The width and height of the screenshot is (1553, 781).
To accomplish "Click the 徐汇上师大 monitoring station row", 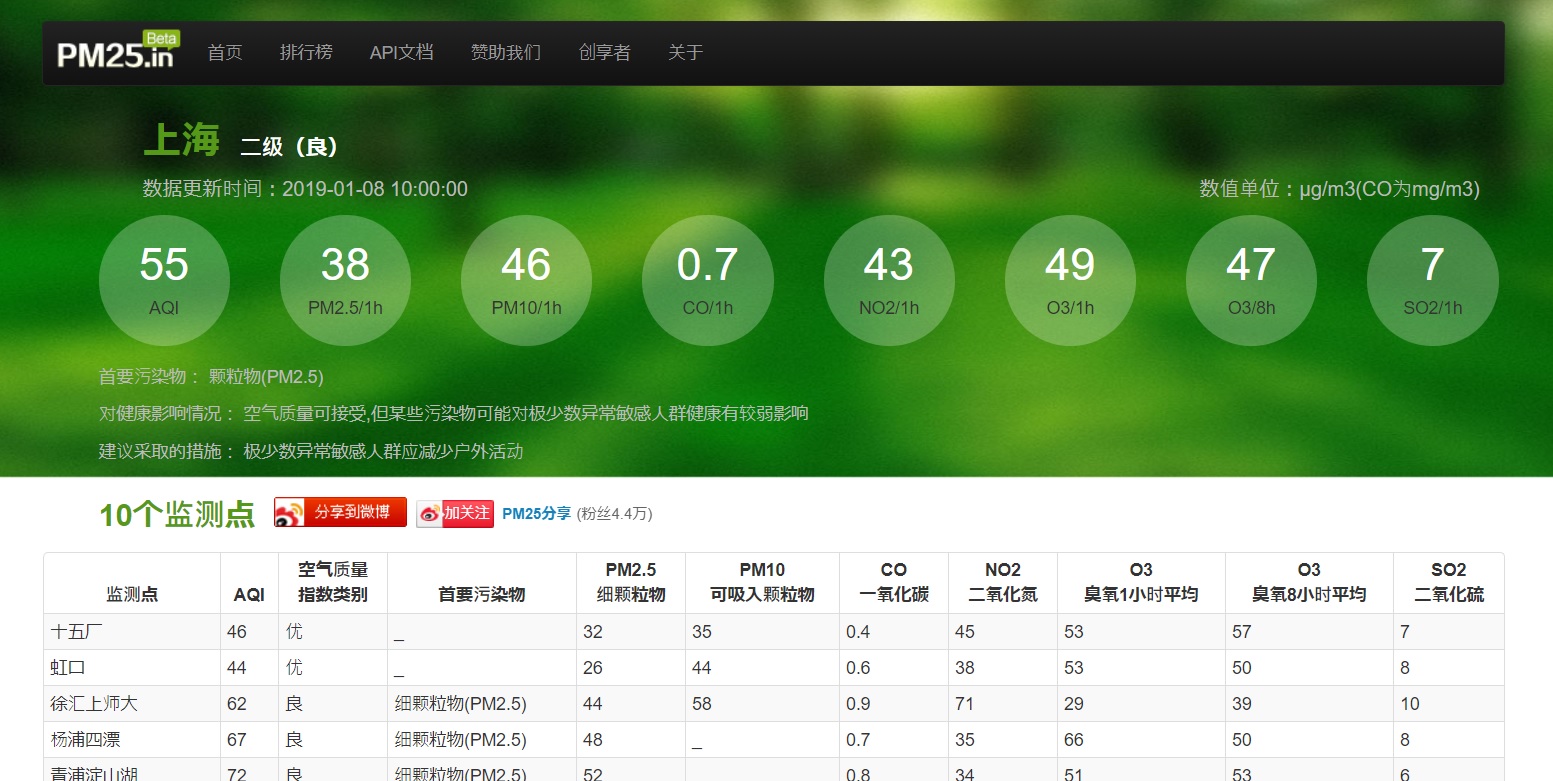I will pos(95,704).
